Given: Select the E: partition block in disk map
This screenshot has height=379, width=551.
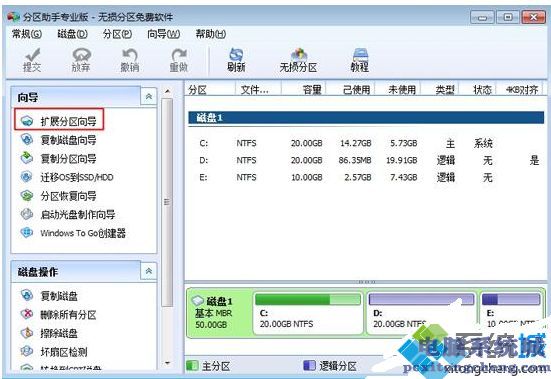Looking at the screenshot, I should 511,313.
